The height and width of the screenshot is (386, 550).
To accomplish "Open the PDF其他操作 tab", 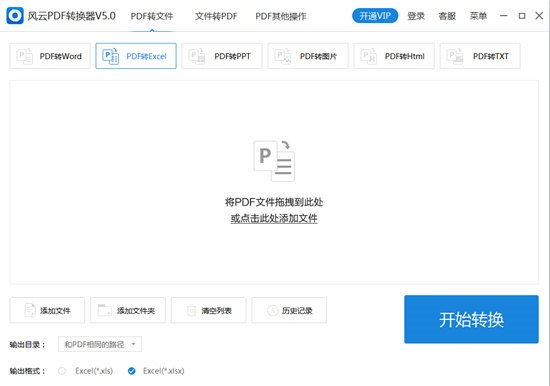I will 281,16.
